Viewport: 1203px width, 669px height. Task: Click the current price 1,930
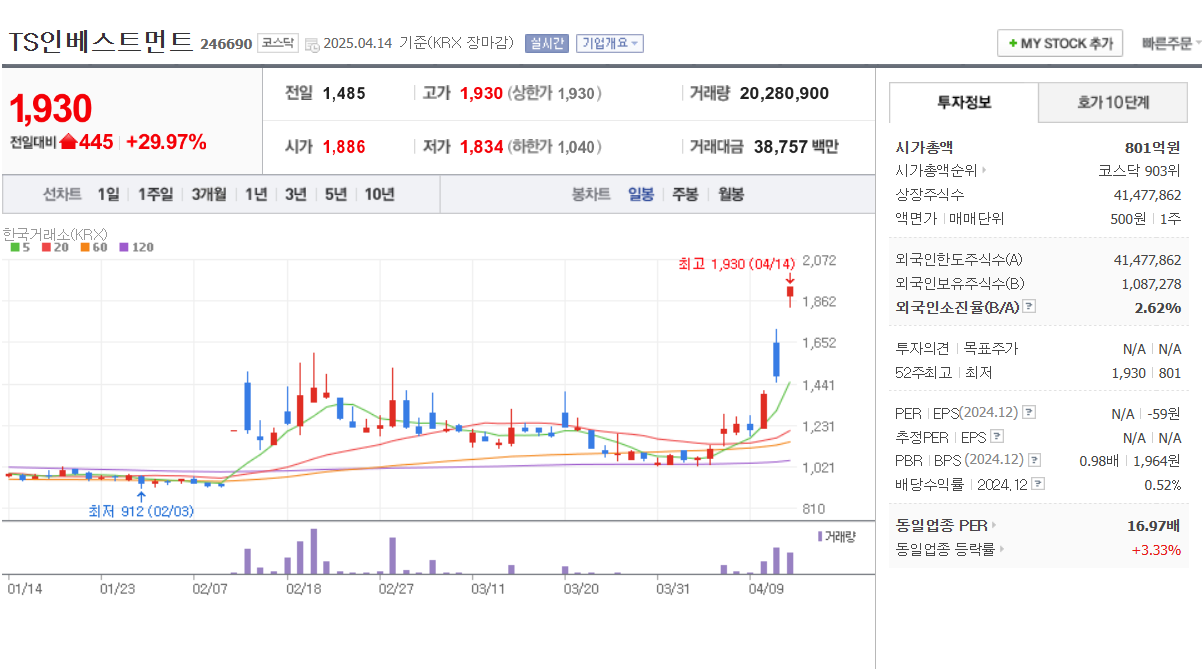(x=51, y=108)
